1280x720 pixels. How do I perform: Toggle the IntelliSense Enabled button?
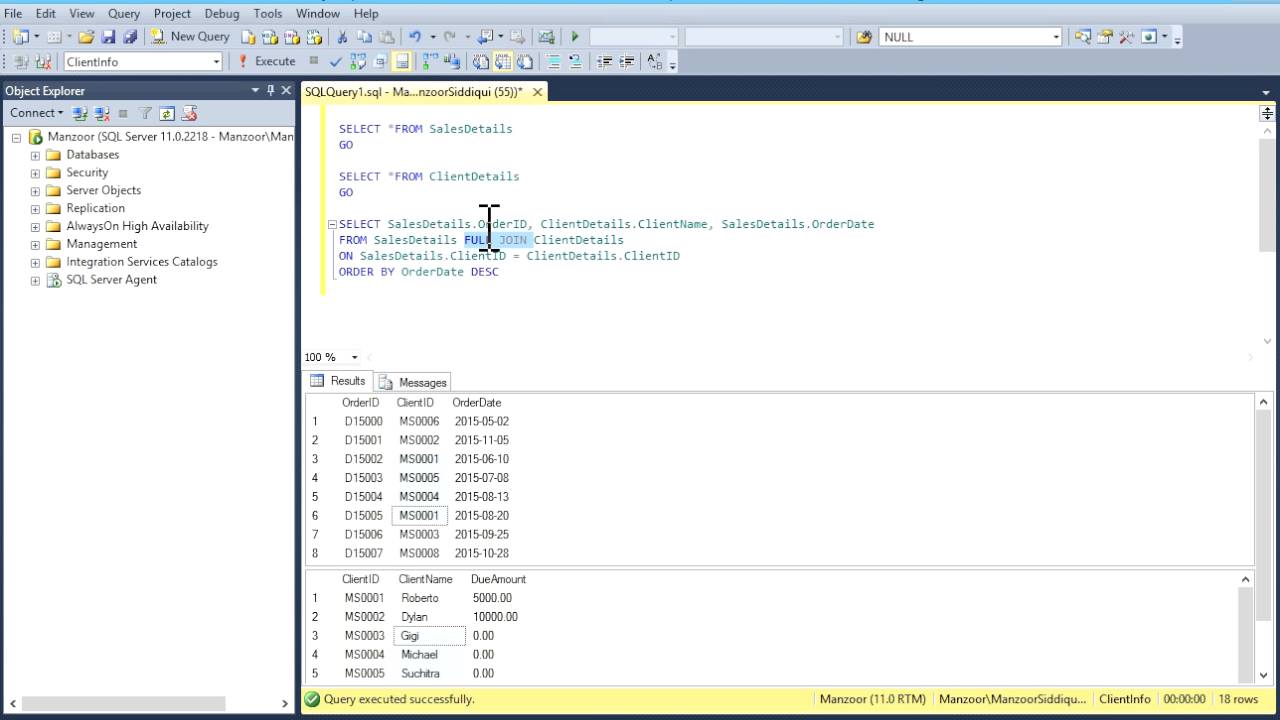402,62
